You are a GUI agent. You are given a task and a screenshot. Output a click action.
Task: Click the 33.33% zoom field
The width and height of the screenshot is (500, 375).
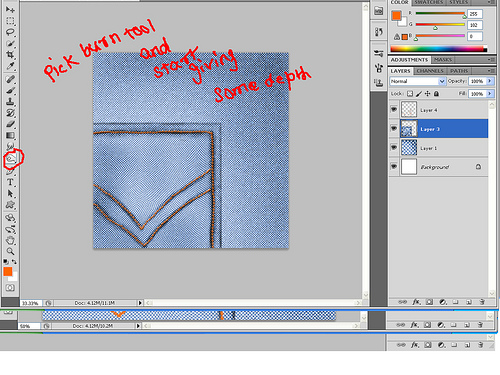pos(30,303)
